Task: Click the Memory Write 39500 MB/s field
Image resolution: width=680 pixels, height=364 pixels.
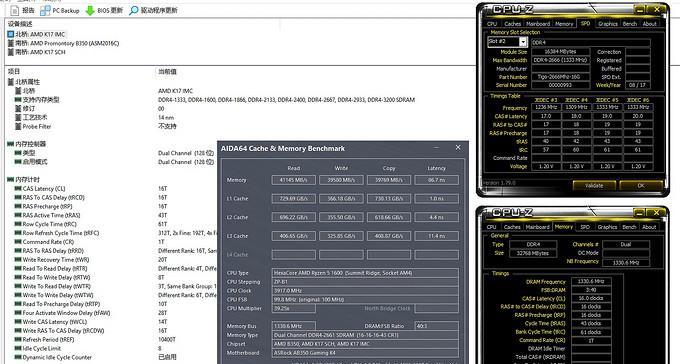Action: [341, 180]
